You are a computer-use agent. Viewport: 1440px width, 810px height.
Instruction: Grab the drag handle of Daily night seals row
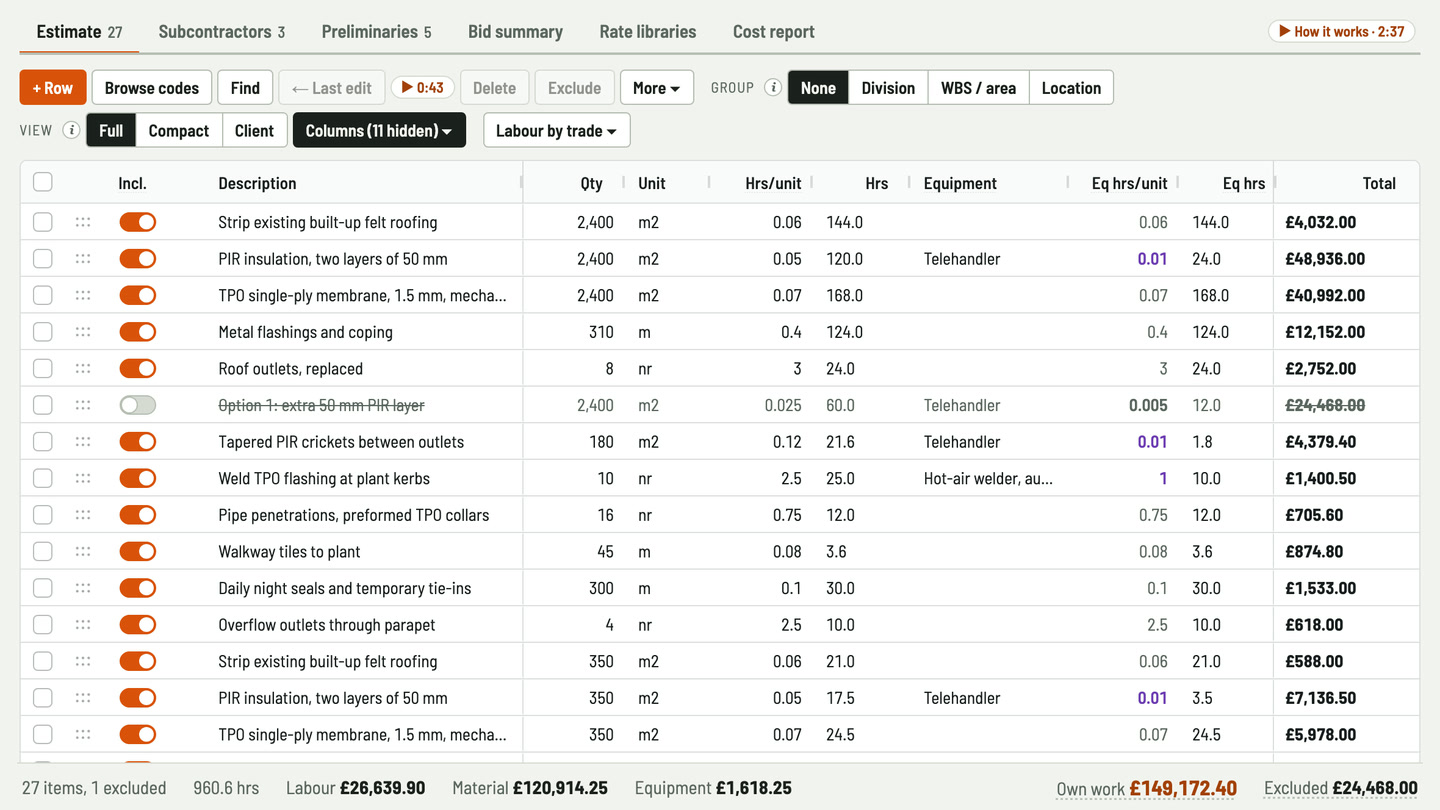pyautogui.click(x=83, y=588)
